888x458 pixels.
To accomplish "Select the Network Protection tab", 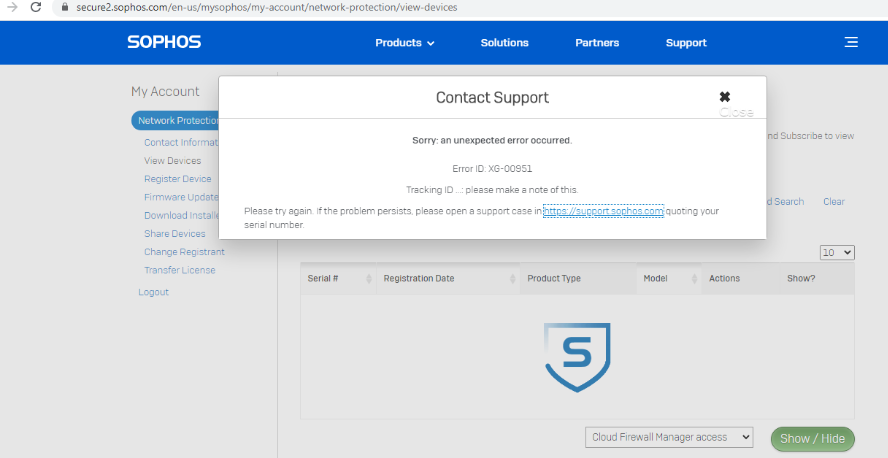I will pos(176,121).
